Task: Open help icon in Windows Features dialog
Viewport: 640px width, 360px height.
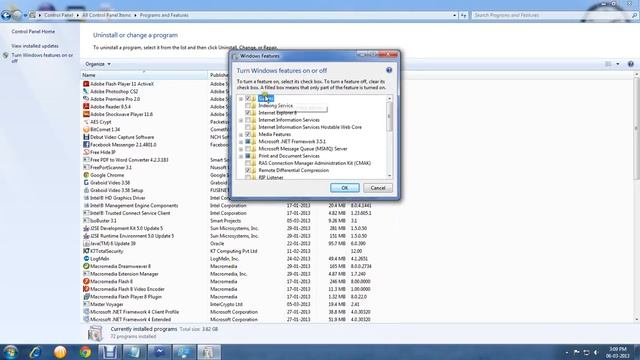Action: point(389,70)
